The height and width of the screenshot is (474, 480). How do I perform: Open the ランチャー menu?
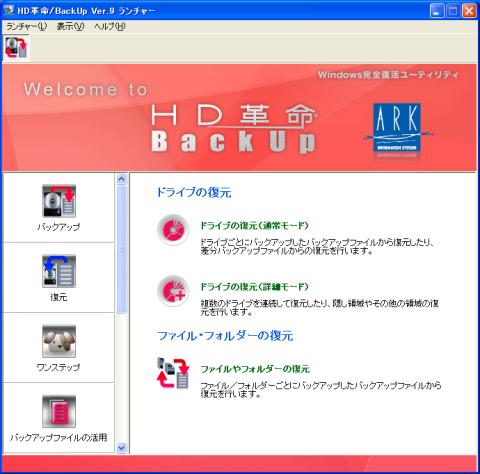click(x=26, y=27)
